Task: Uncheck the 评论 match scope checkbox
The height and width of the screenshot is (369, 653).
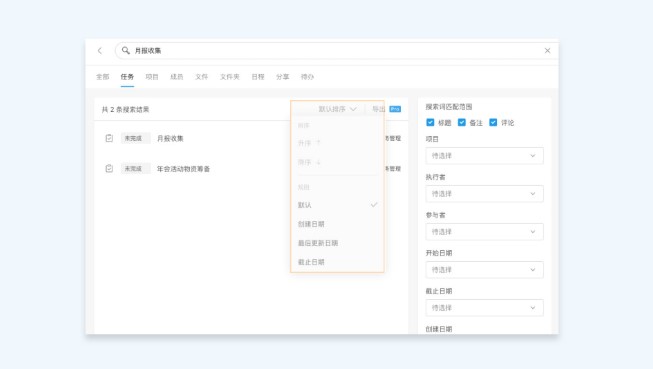Action: click(x=493, y=122)
